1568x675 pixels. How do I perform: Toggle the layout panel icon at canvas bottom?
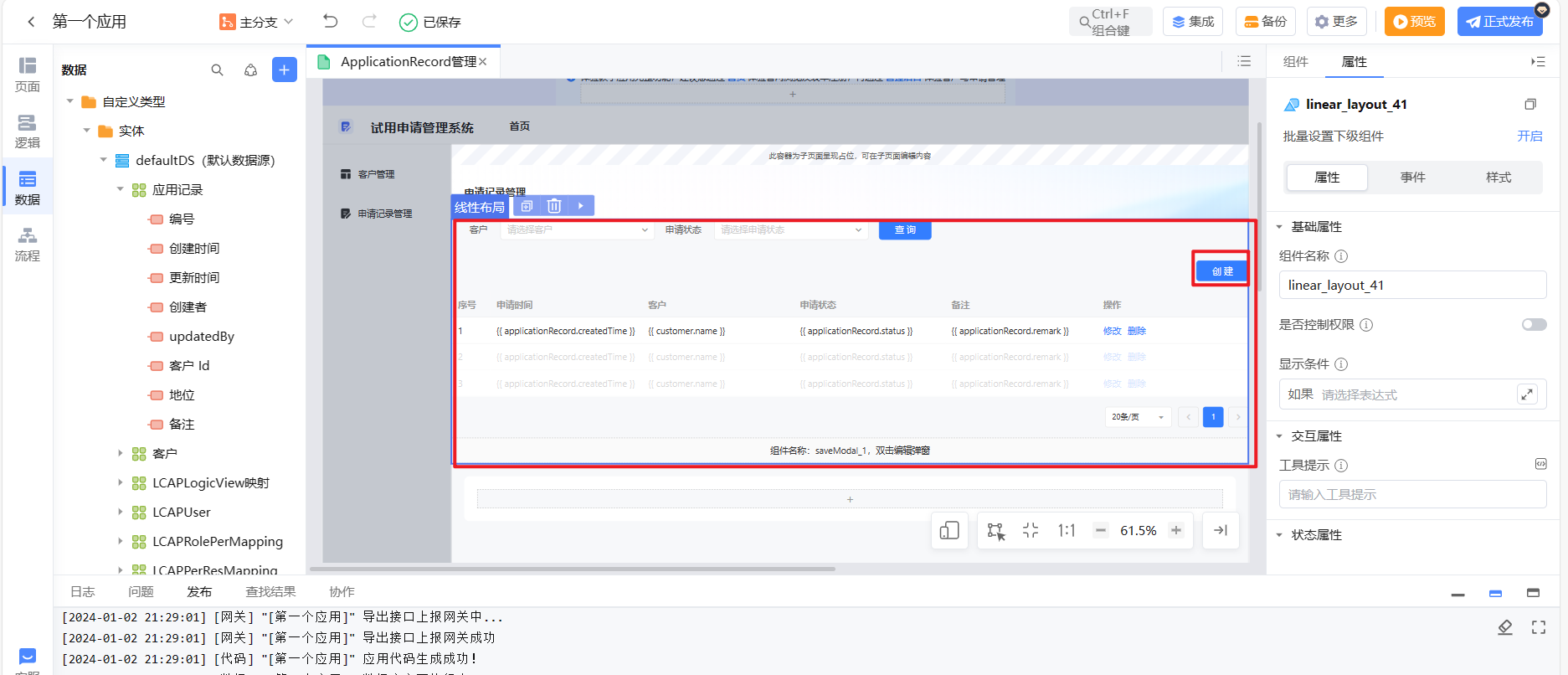(949, 530)
